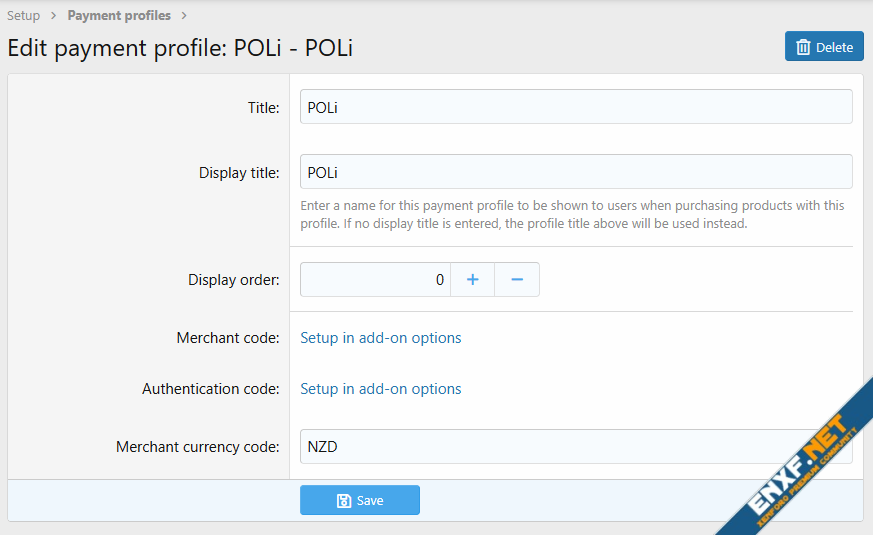Click the floppy disk icon on Save
The height and width of the screenshot is (535, 873).
(x=343, y=500)
